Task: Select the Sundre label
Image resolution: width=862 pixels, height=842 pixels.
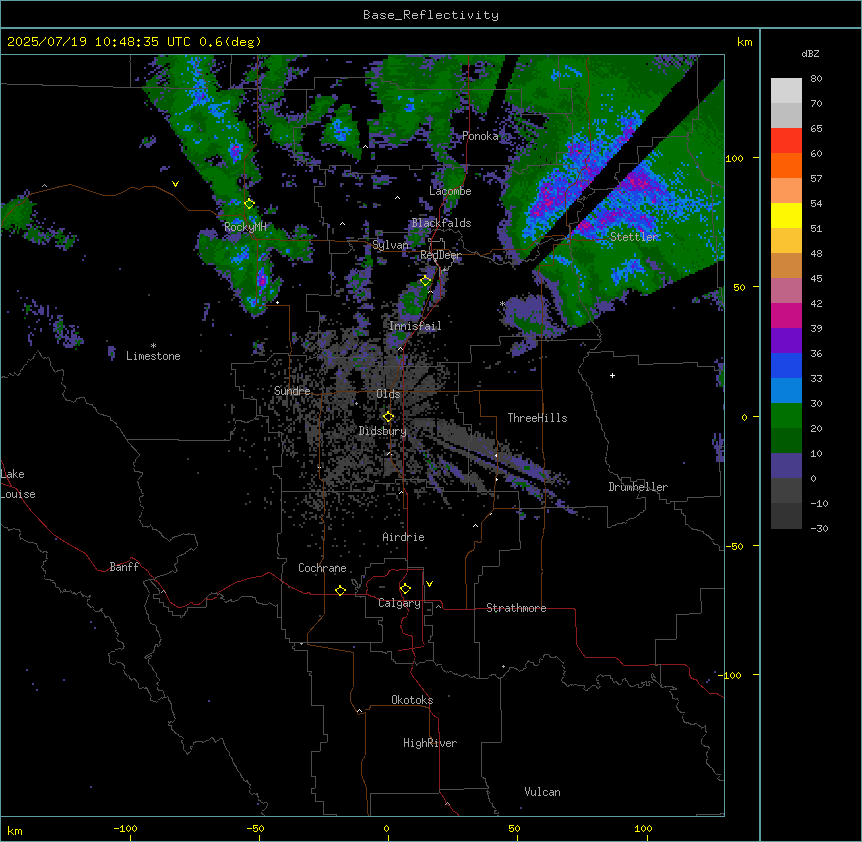Action: pos(292,391)
